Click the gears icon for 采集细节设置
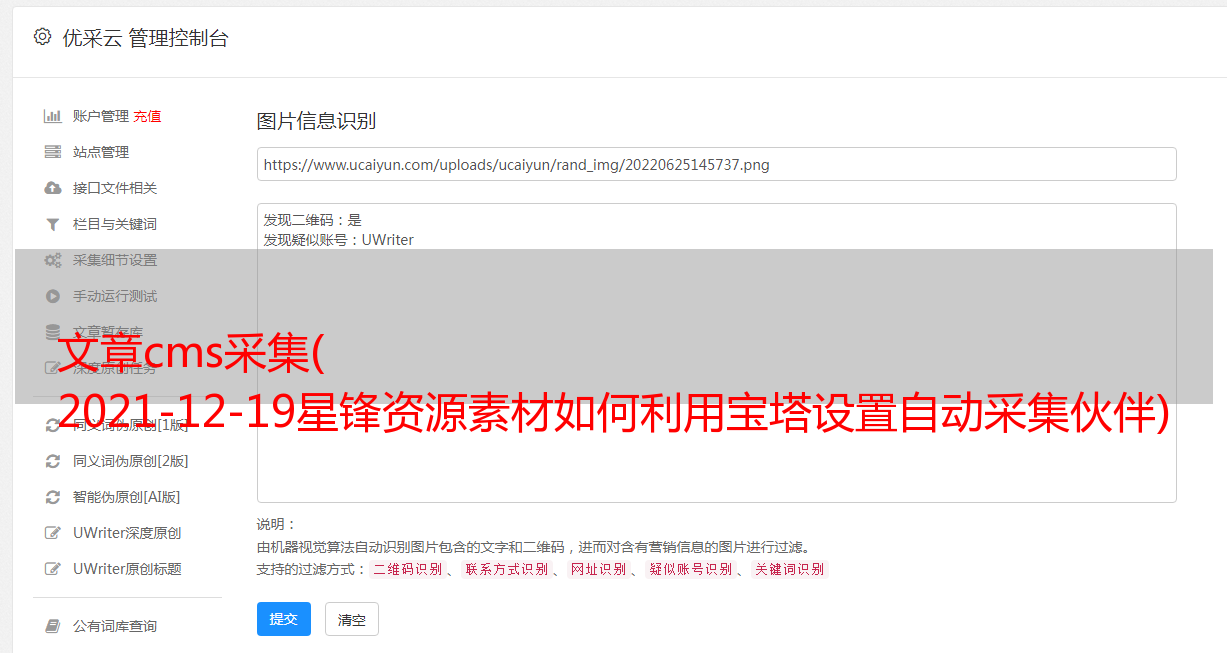The width and height of the screenshot is (1227, 653). coord(53,260)
